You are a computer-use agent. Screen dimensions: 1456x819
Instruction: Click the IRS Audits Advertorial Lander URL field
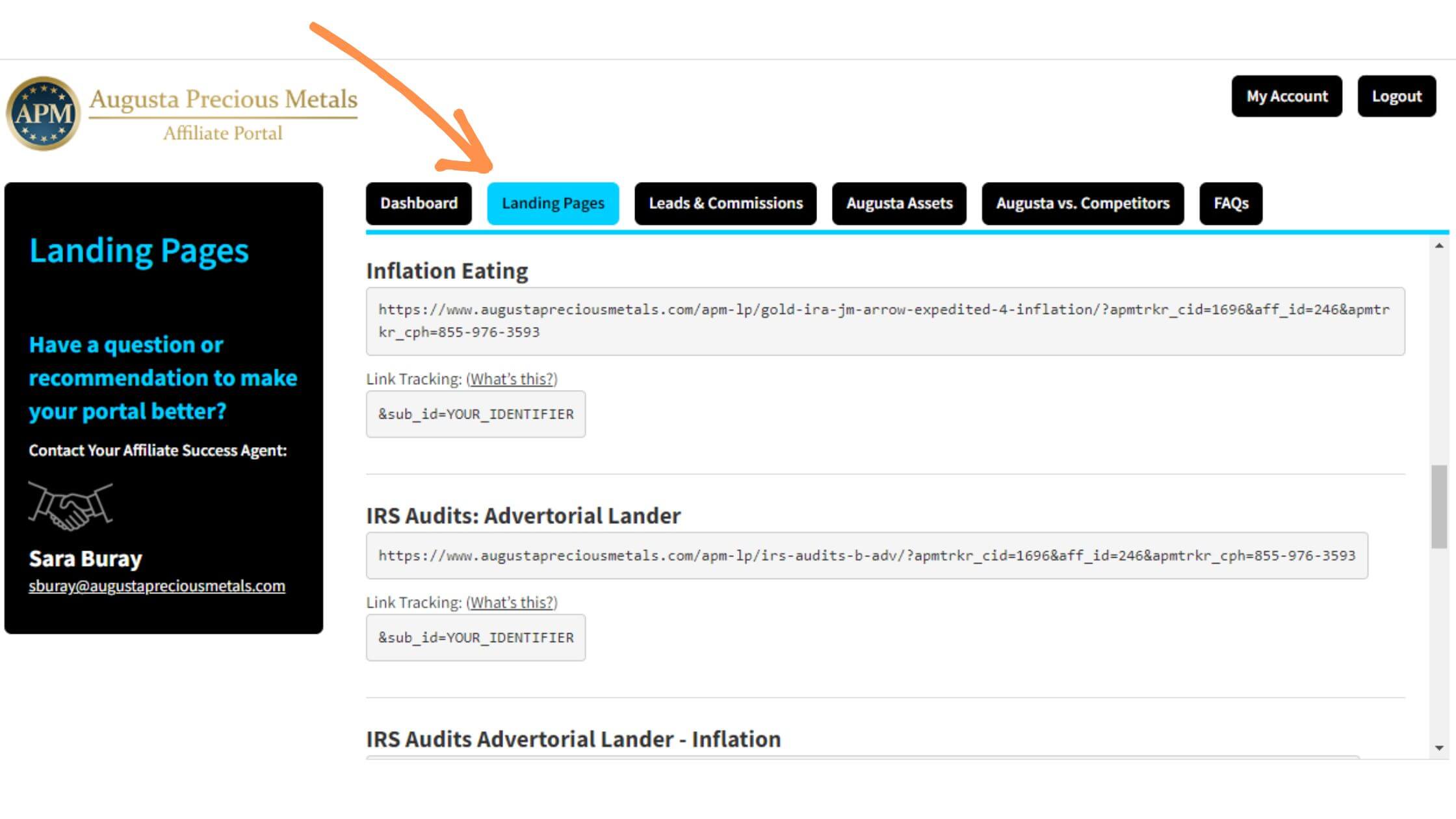866,556
